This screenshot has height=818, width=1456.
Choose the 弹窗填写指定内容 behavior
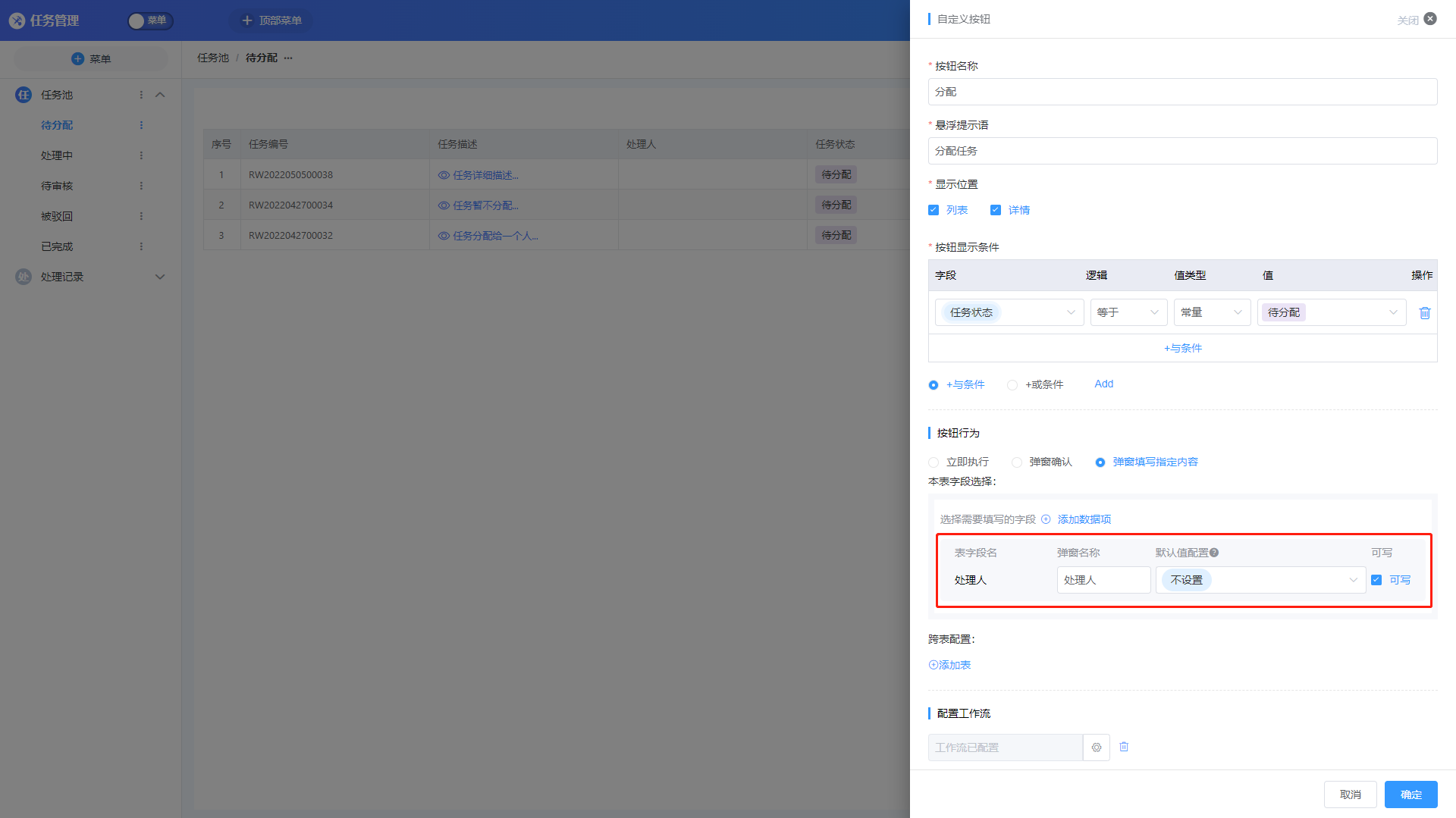pos(1100,462)
